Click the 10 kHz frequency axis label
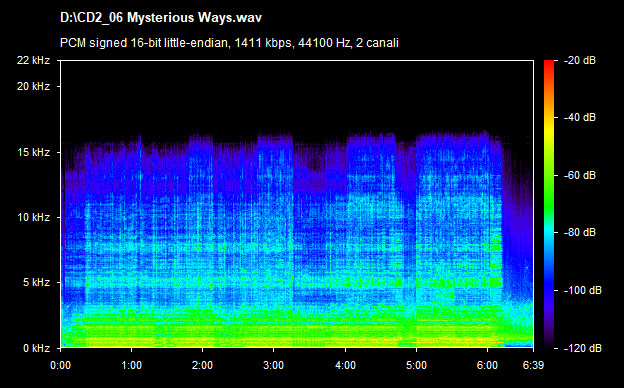 pos(33,217)
